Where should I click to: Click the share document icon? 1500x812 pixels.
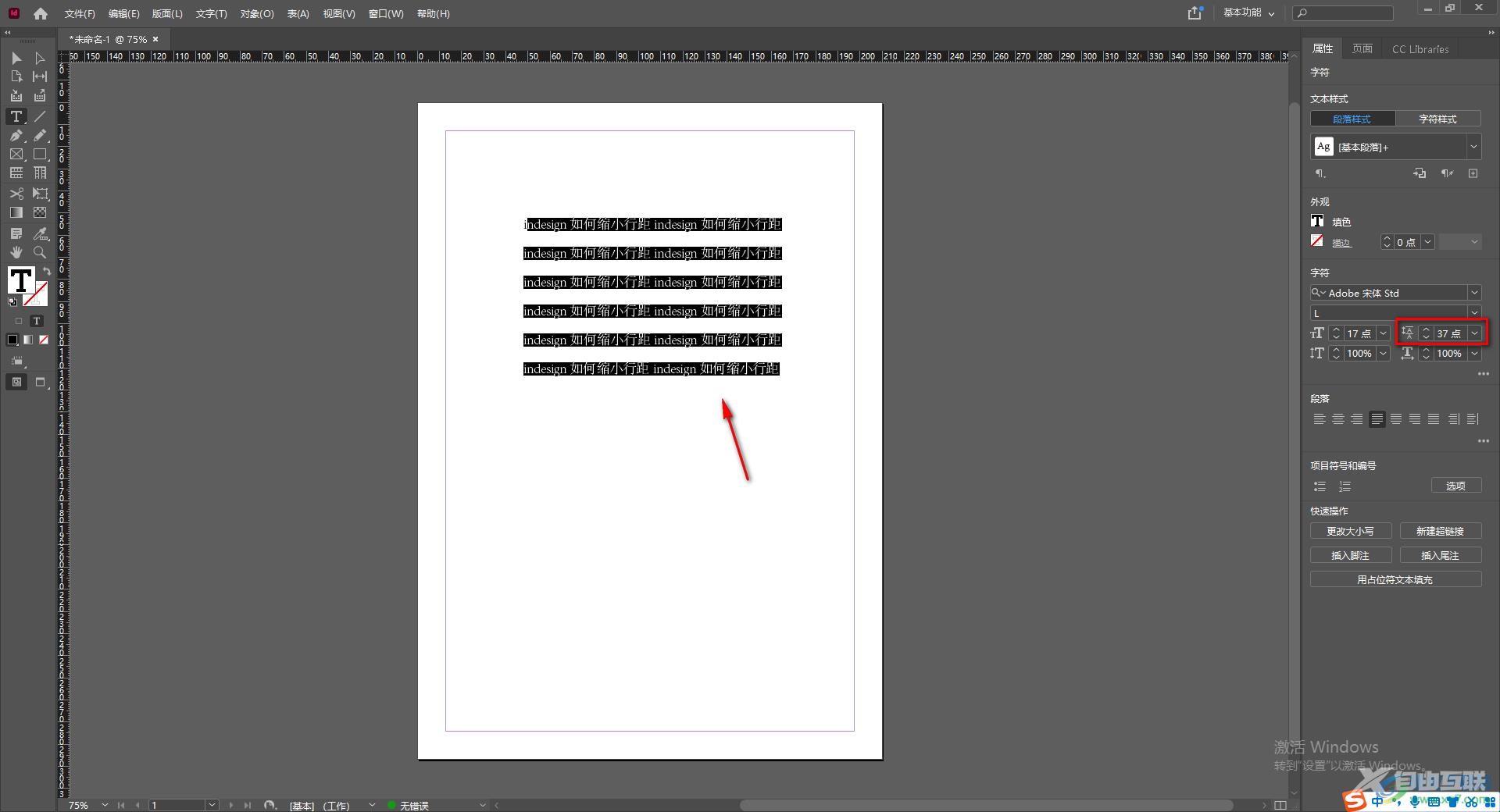point(1195,13)
